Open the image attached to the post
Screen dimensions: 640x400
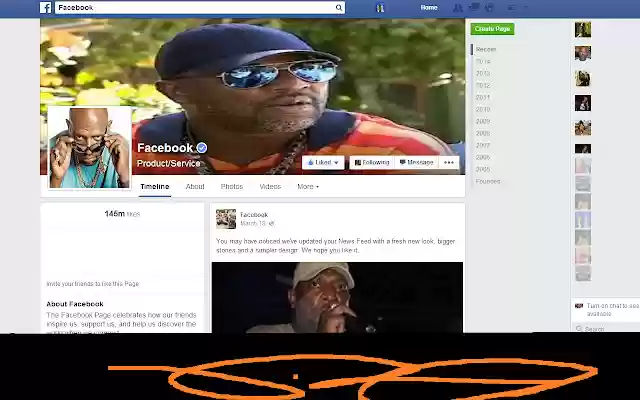click(337, 298)
